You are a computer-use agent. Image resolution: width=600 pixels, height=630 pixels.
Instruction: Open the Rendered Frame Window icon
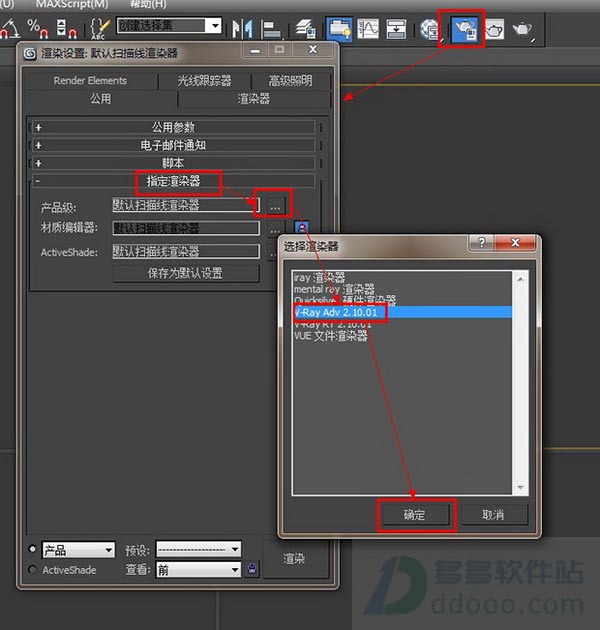[x=494, y=29]
